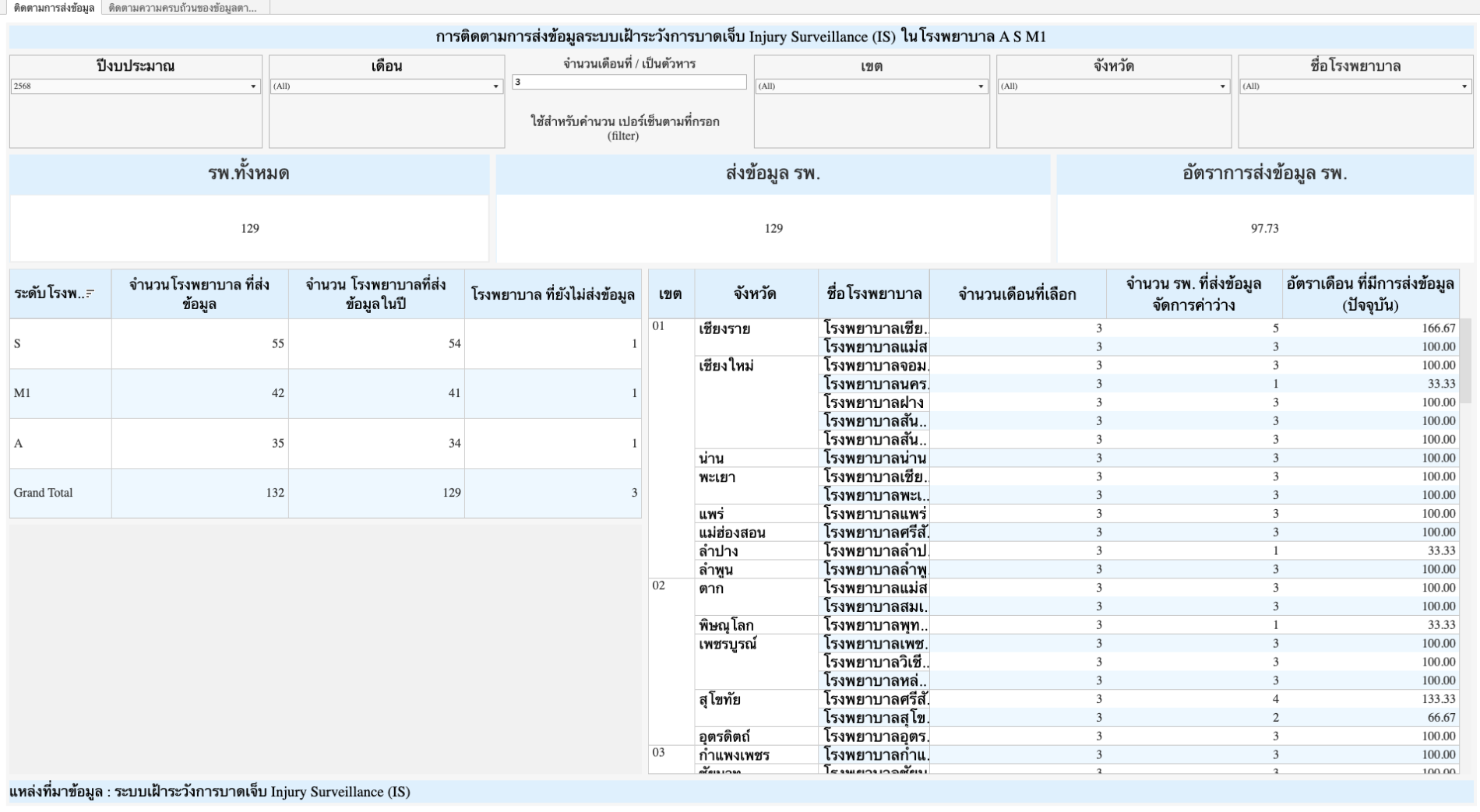Image resolution: width=1480 pixels, height=812 pixels.
Task: Click the rate value 133.33
Action: point(1439,699)
